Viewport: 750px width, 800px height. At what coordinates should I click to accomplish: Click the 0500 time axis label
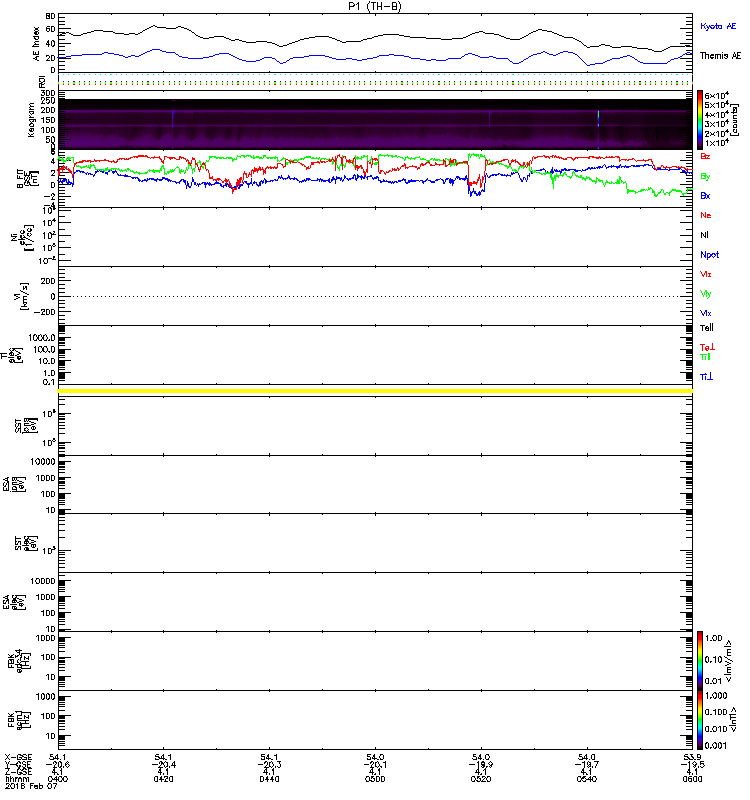click(375, 779)
